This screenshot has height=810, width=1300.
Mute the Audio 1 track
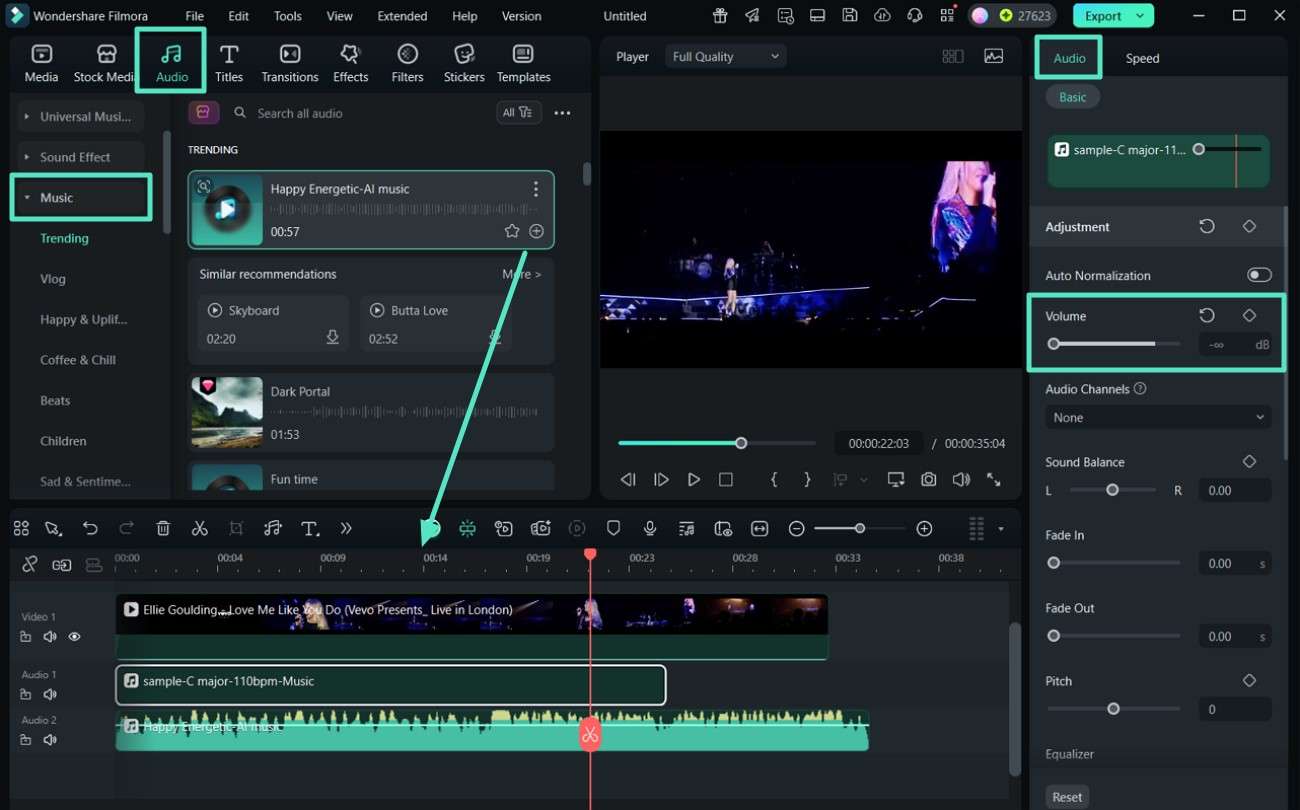49,694
